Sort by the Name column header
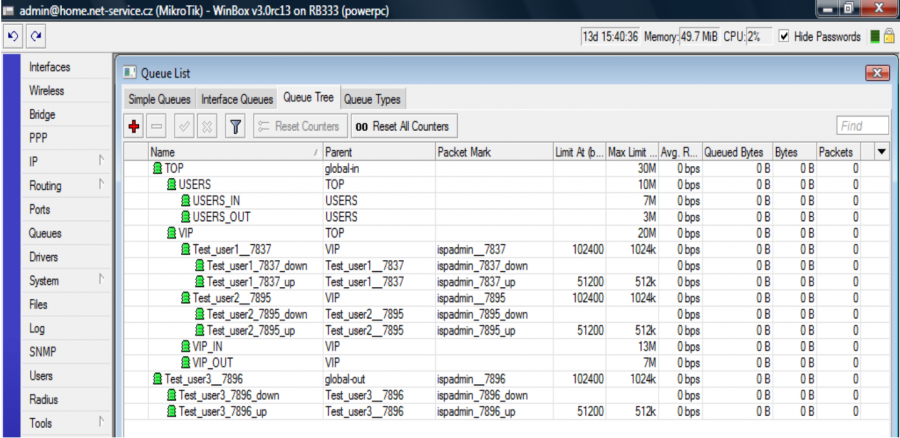 [x=235, y=153]
